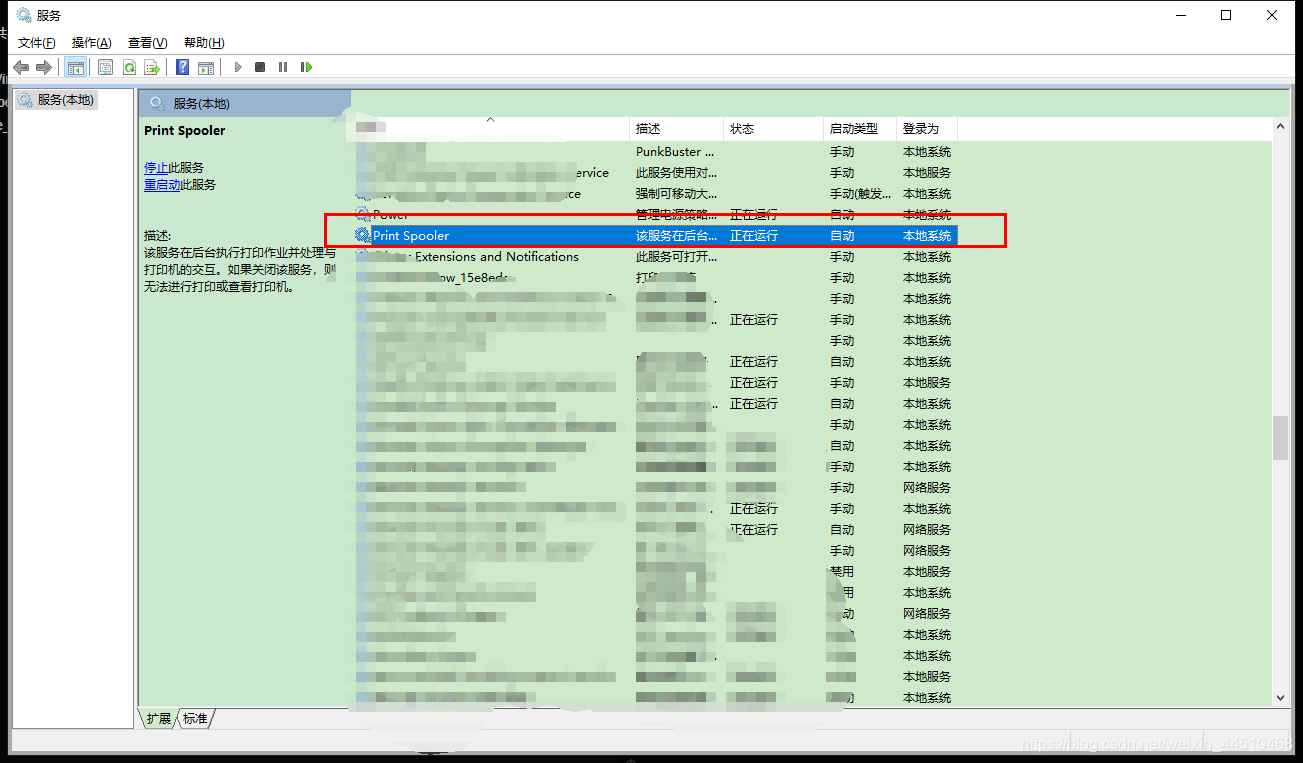
Task: Sort by the 描述 column header
Action: (x=677, y=129)
